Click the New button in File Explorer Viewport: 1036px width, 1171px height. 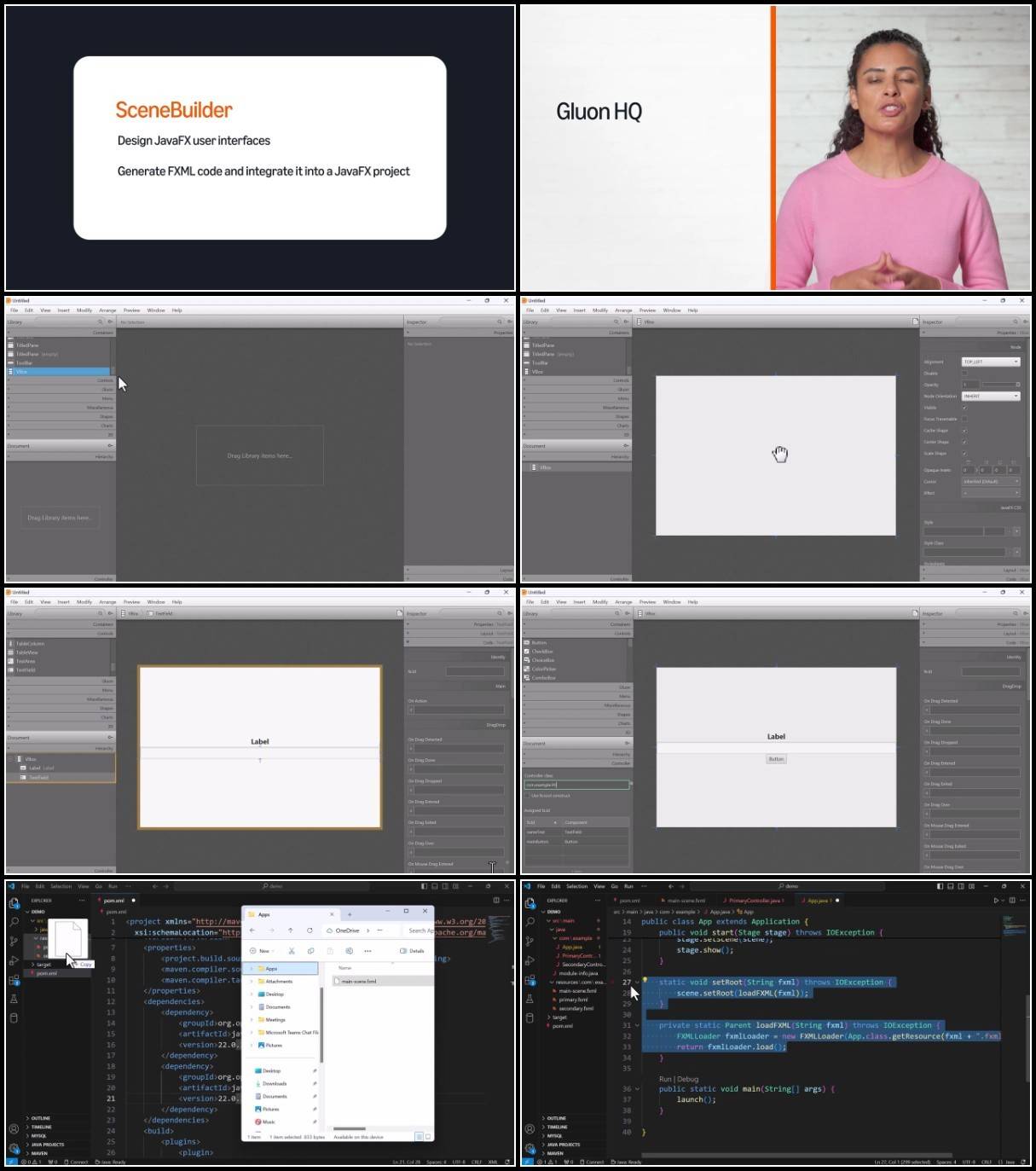[262, 951]
